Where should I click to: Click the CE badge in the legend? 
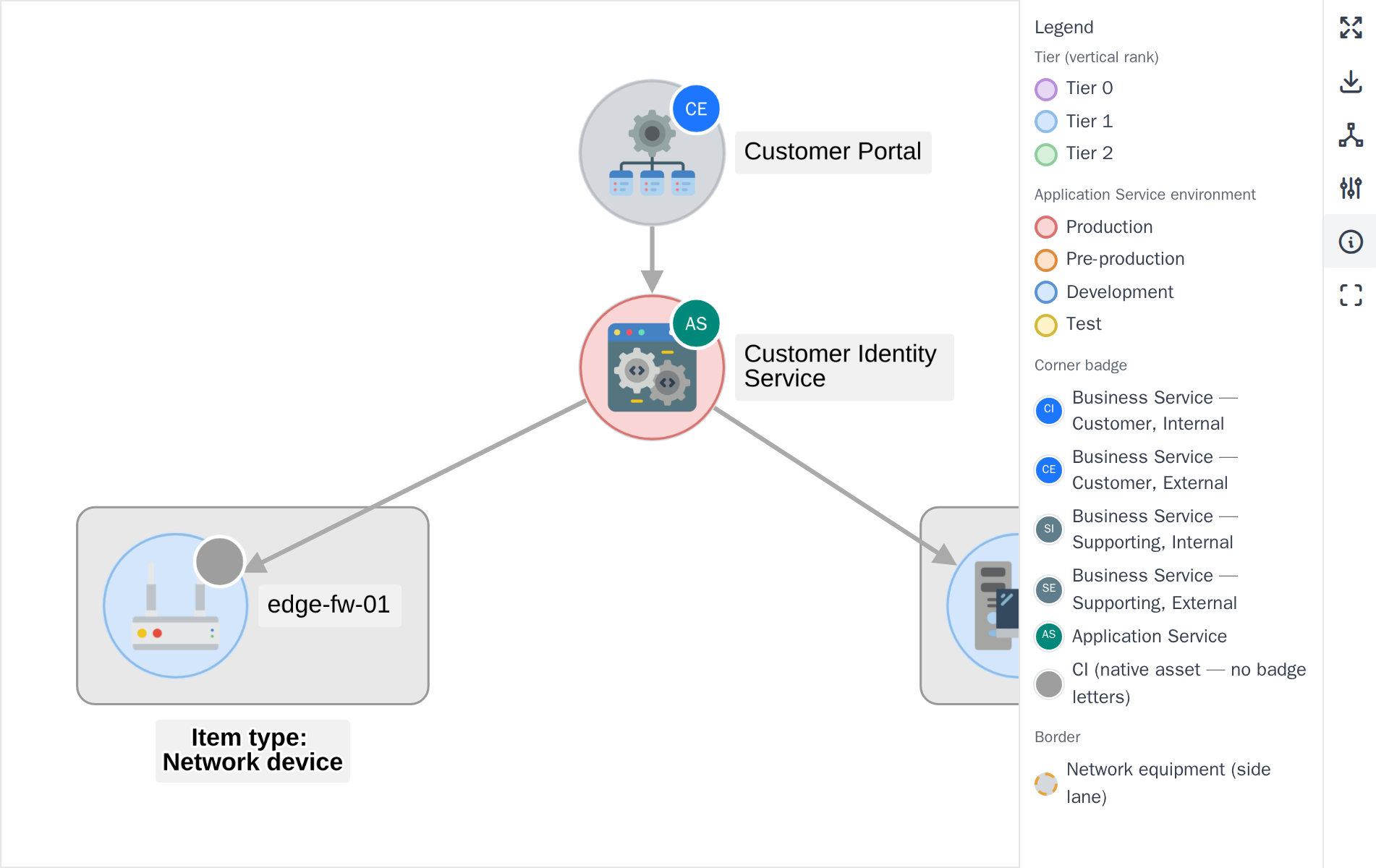coord(1049,469)
